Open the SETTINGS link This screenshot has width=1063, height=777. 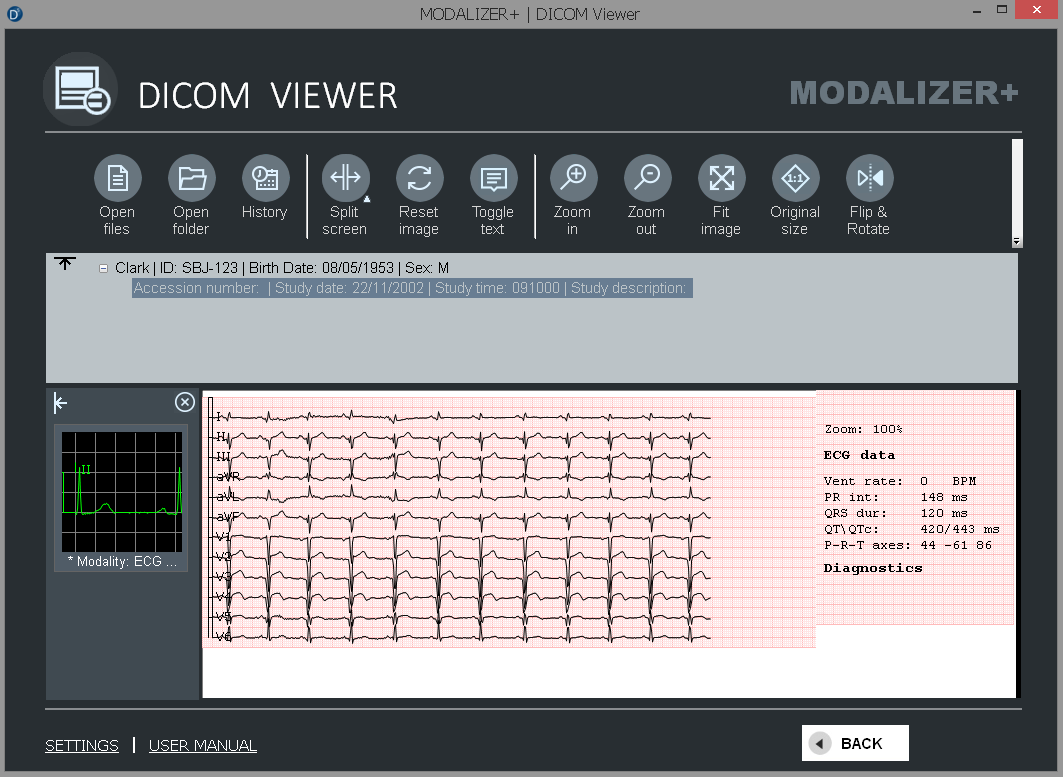tap(82, 745)
